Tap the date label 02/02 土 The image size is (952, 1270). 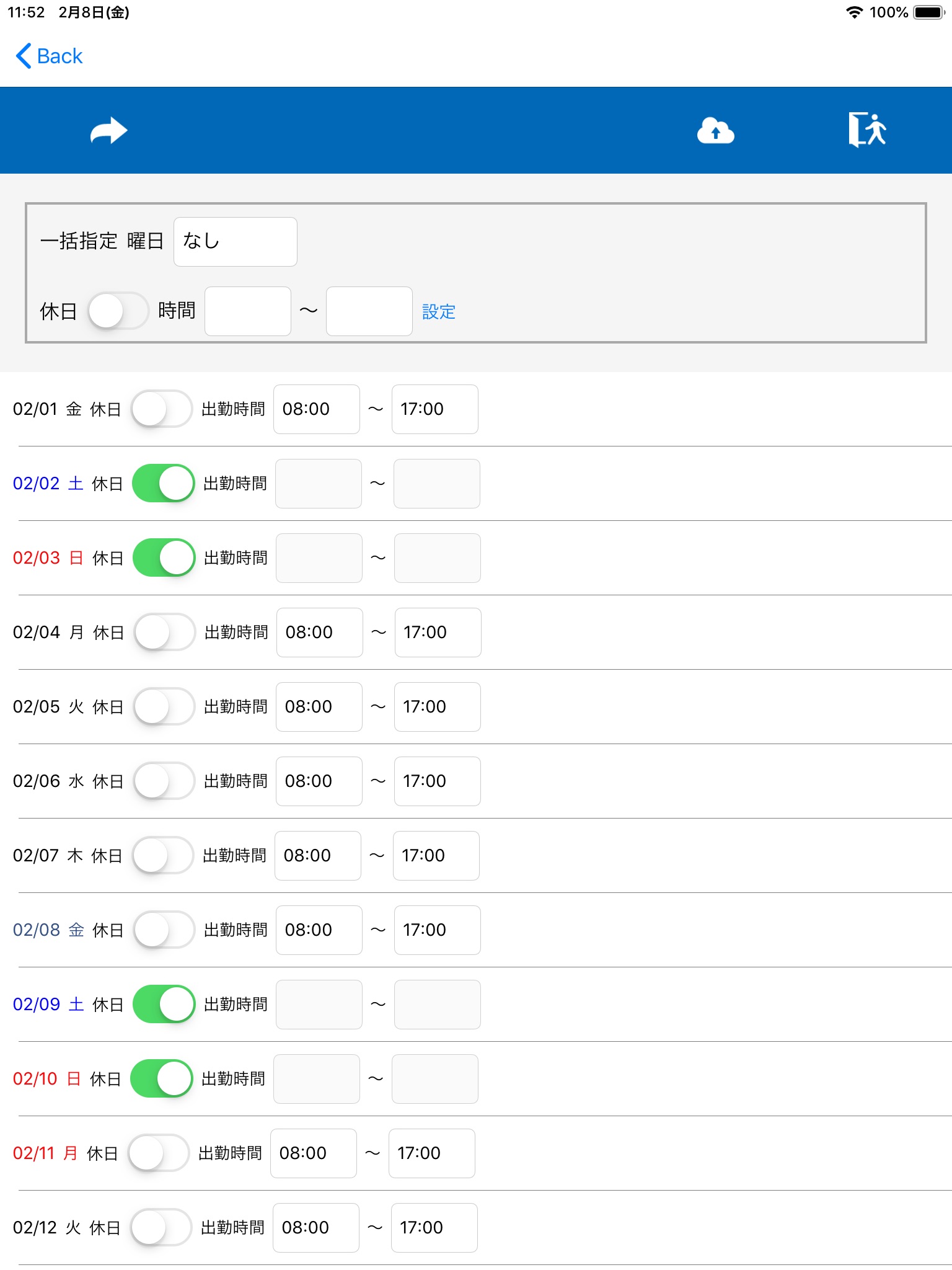(48, 484)
